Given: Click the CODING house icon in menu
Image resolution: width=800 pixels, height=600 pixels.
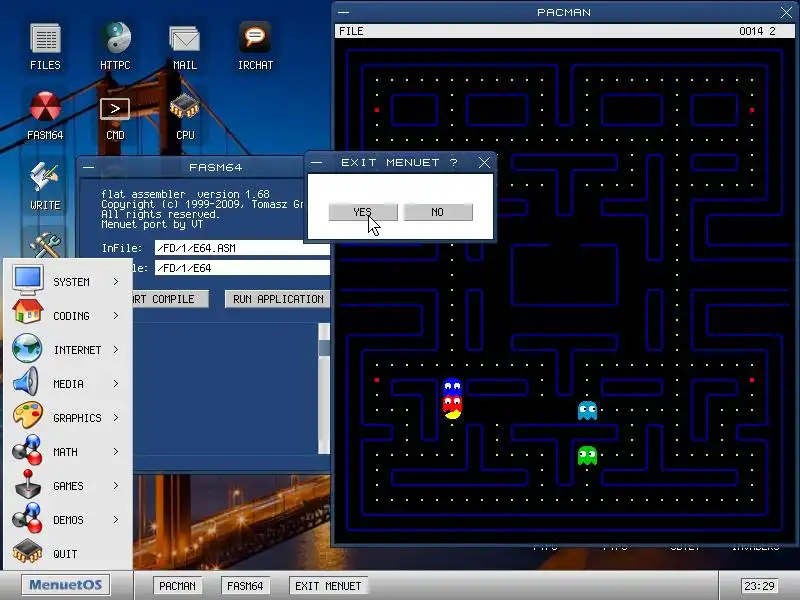Looking at the screenshot, I should [28, 312].
